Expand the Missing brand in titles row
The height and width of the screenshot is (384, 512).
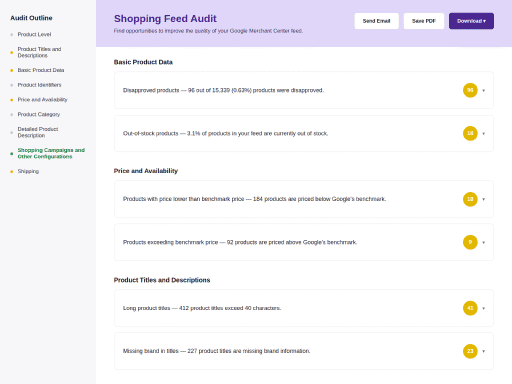[x=483, y=351]
